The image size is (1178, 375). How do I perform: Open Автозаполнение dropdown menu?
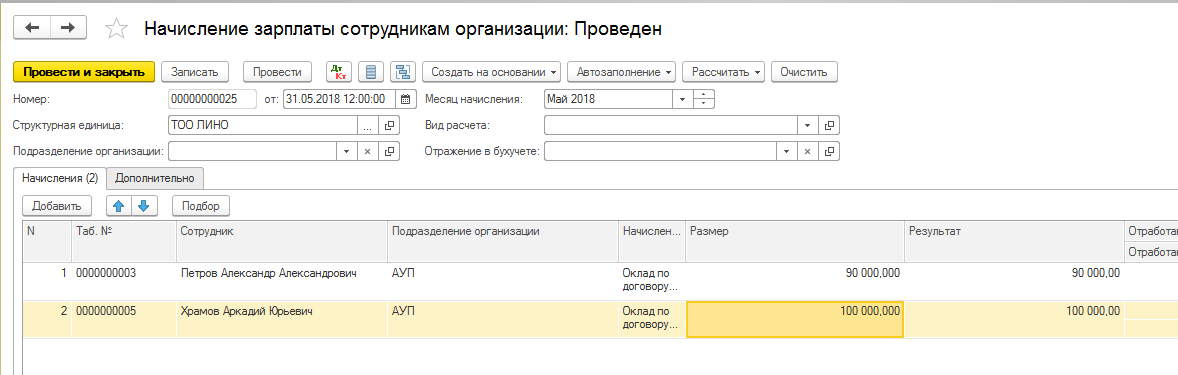point(621,72)
